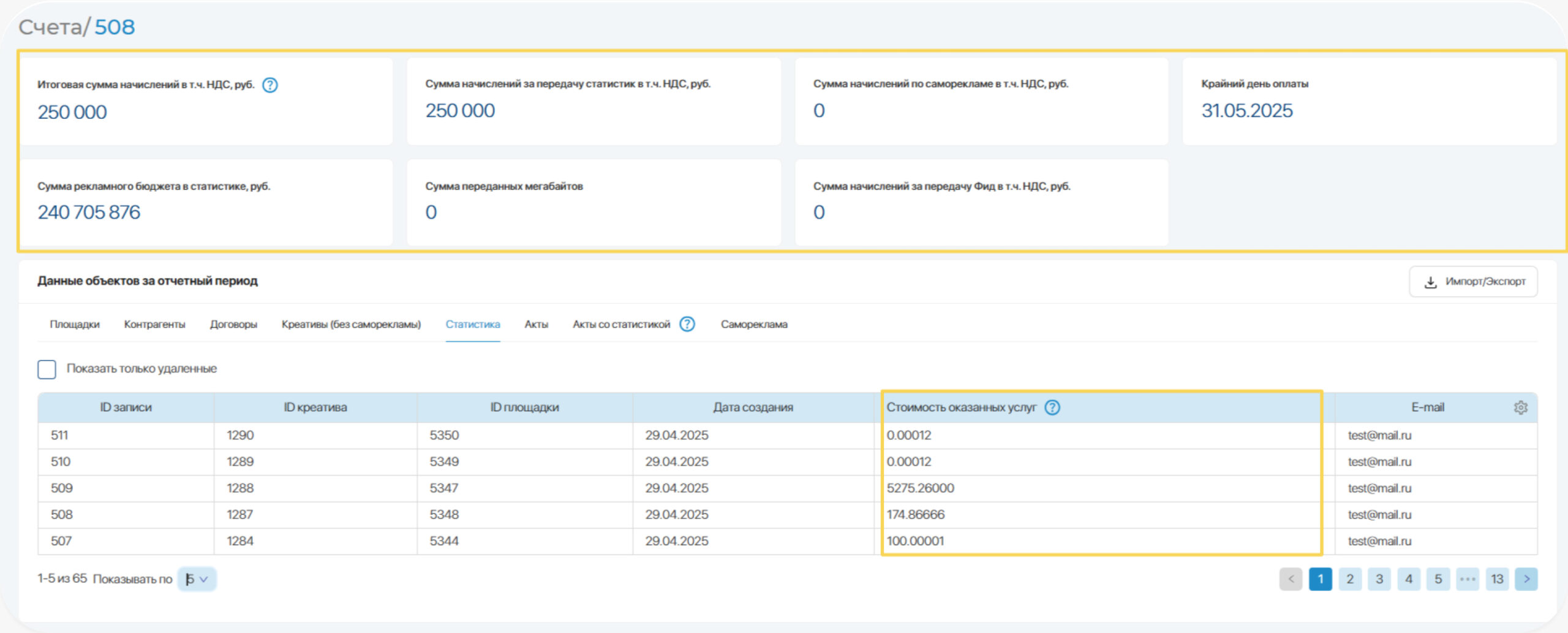Open the Самореклама tab
Screen dimensions: 1568x633
[754, 324]
